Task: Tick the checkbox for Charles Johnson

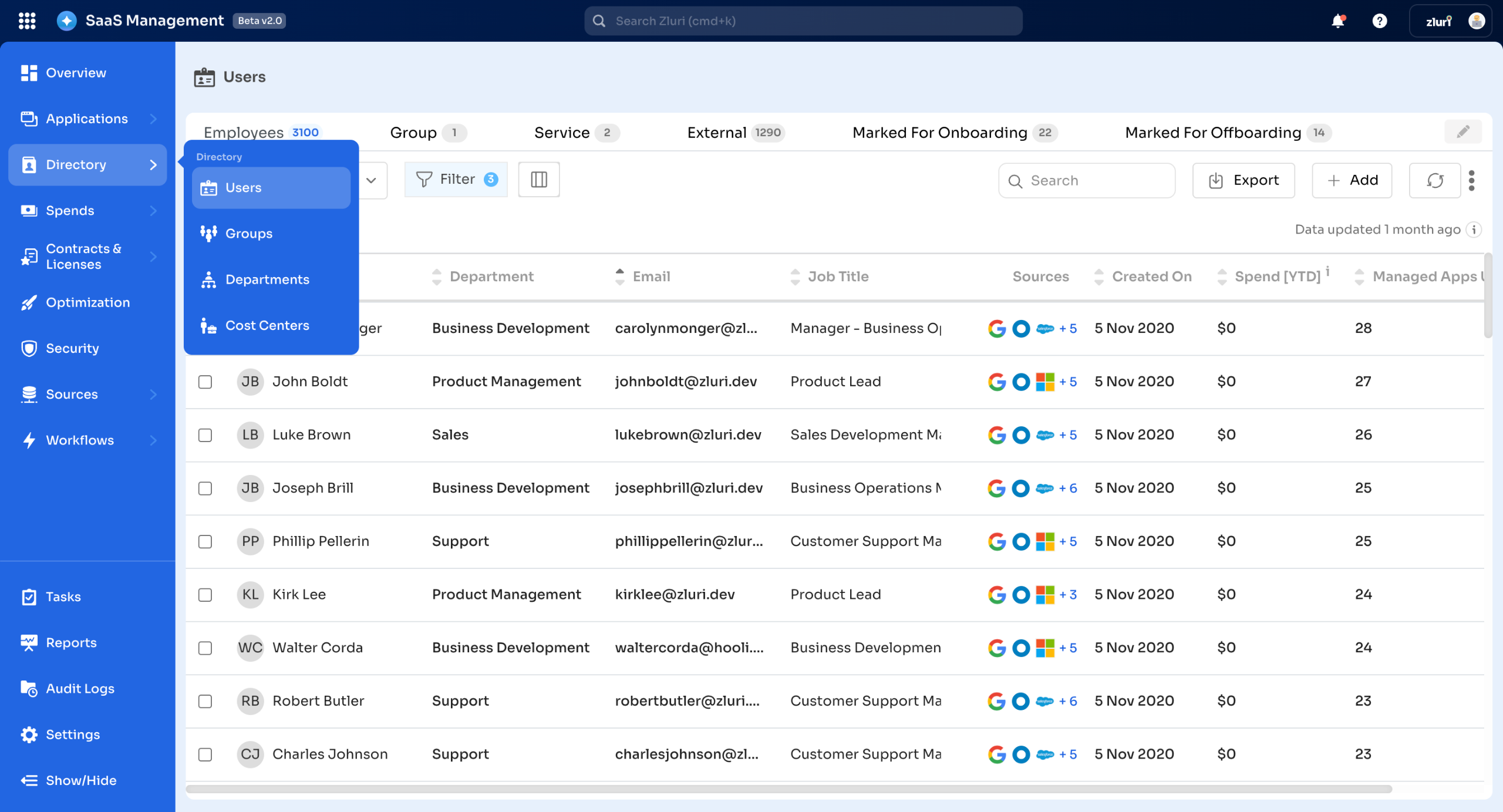Action: click(x=205, y=754)
